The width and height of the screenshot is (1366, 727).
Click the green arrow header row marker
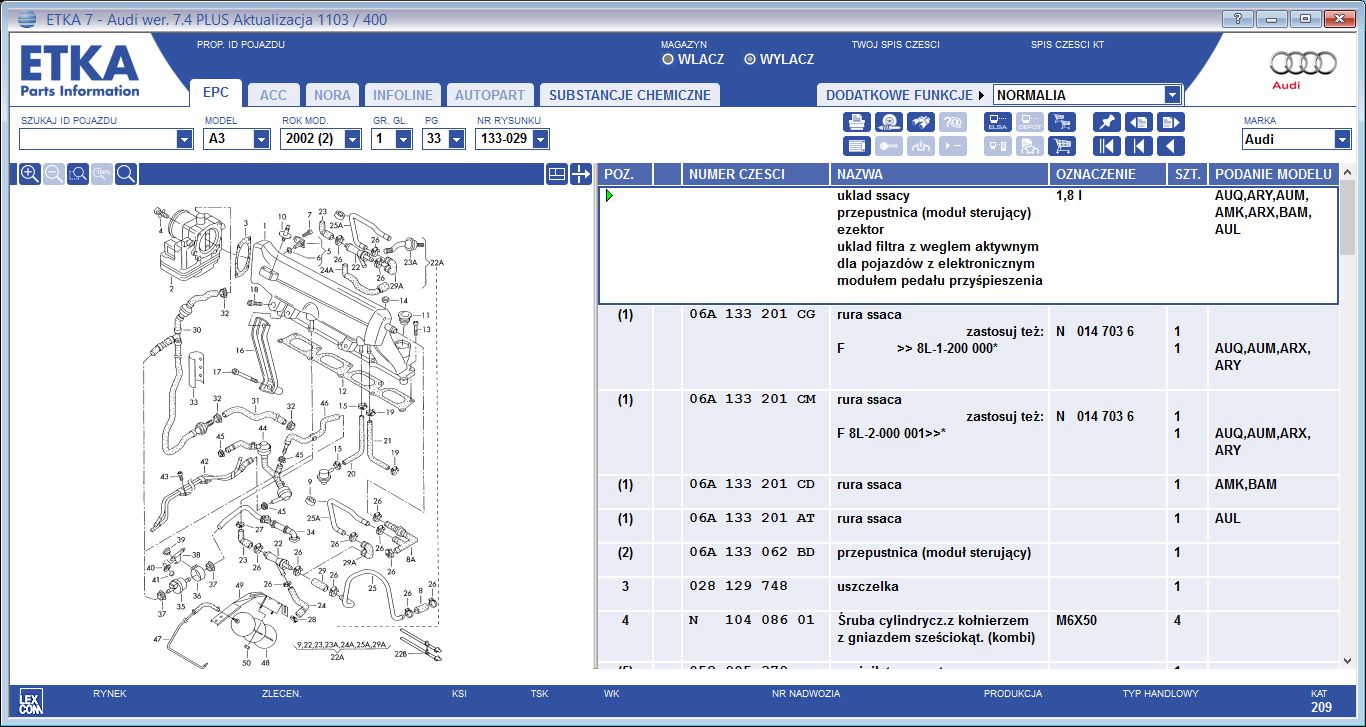point(608,196)
